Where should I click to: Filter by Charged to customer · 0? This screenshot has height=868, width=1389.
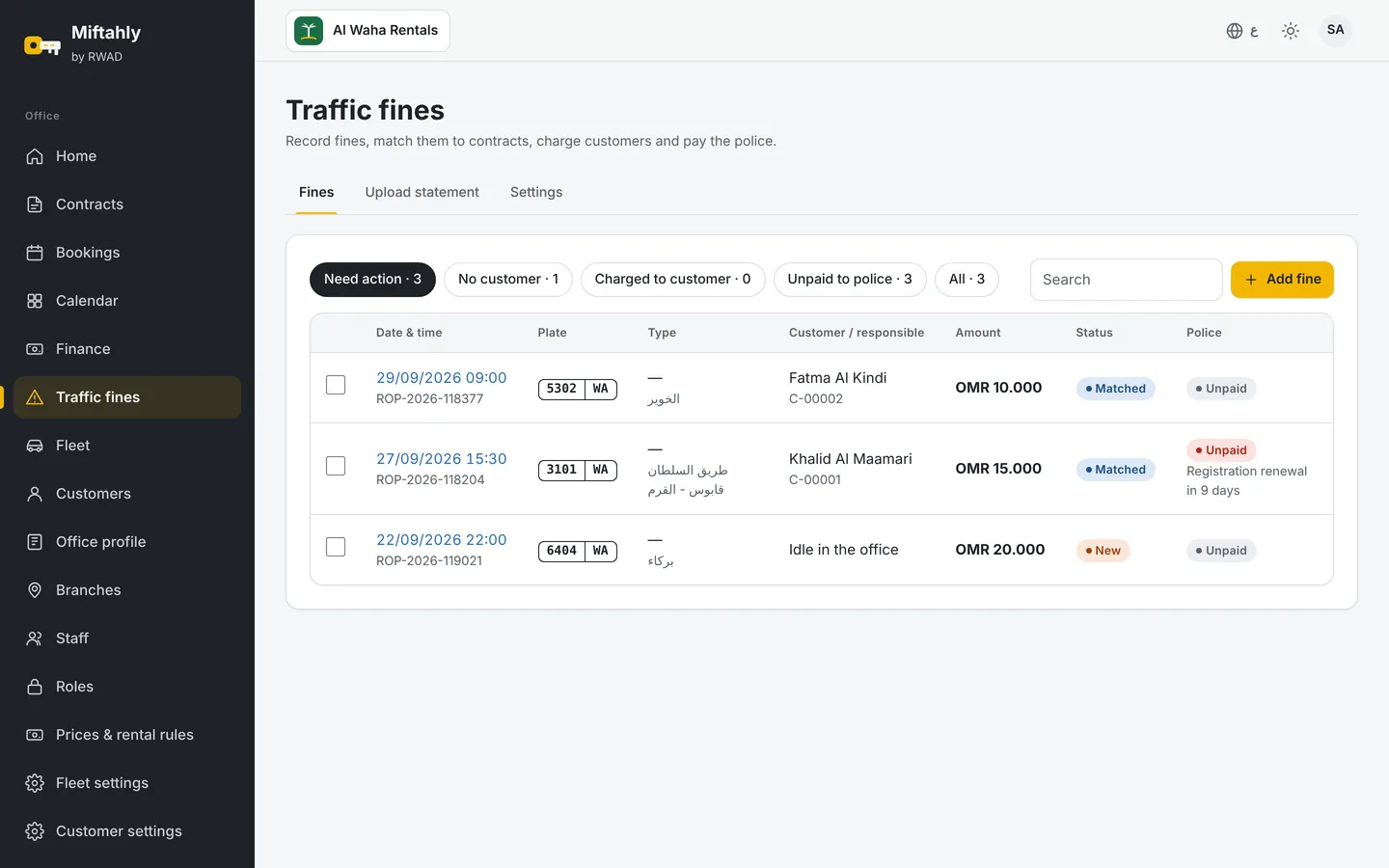pos(672,280)
